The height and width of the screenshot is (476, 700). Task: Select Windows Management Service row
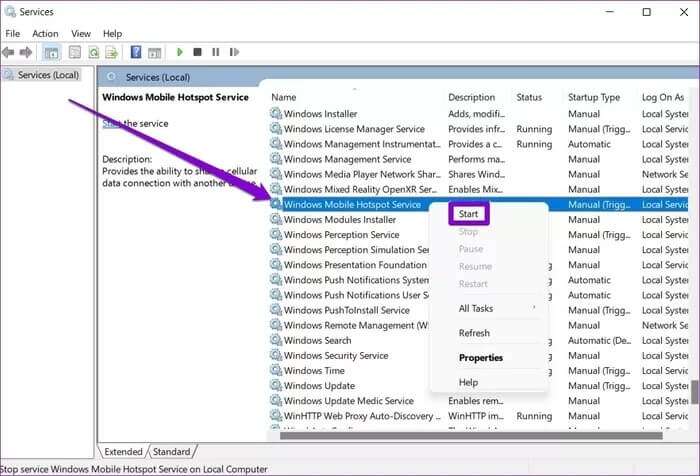pos(479,159)
